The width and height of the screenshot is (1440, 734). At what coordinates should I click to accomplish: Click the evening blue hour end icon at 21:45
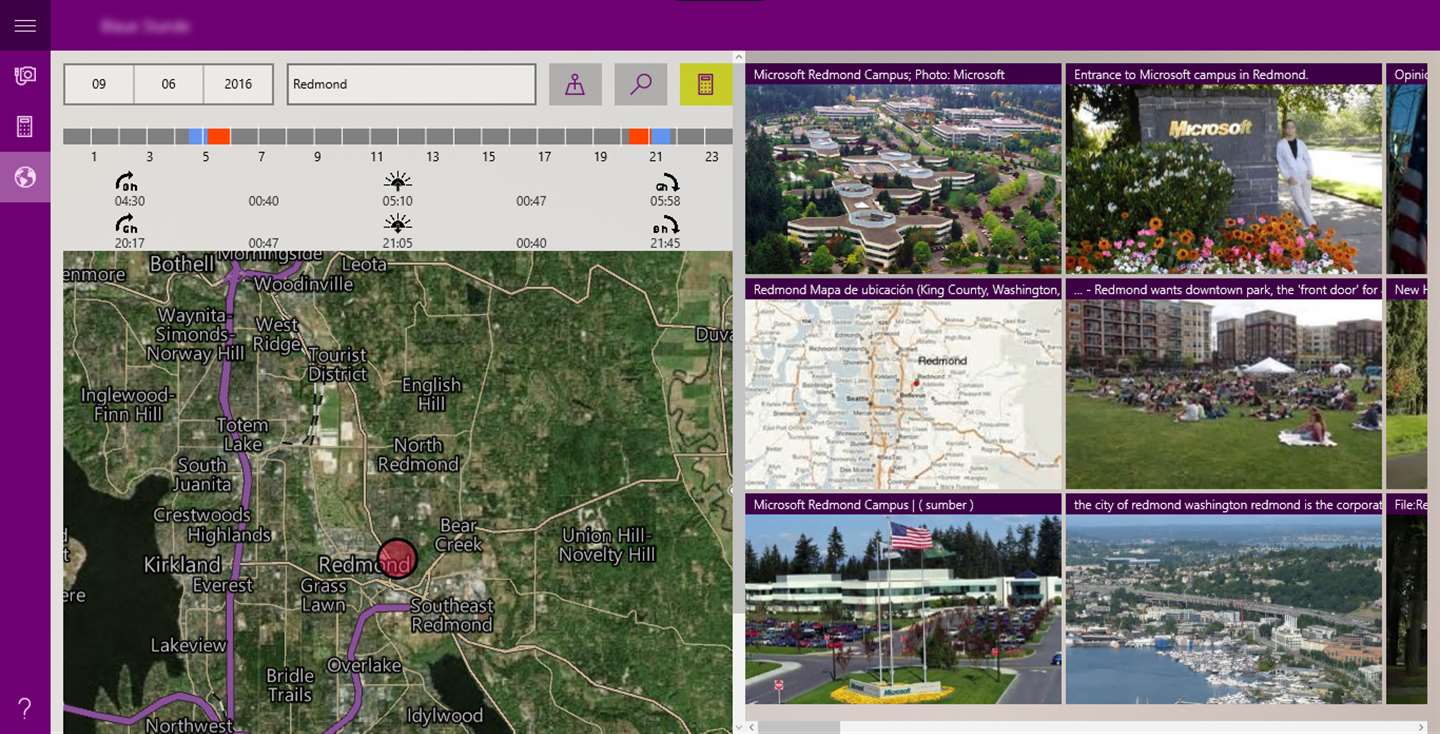667,223
